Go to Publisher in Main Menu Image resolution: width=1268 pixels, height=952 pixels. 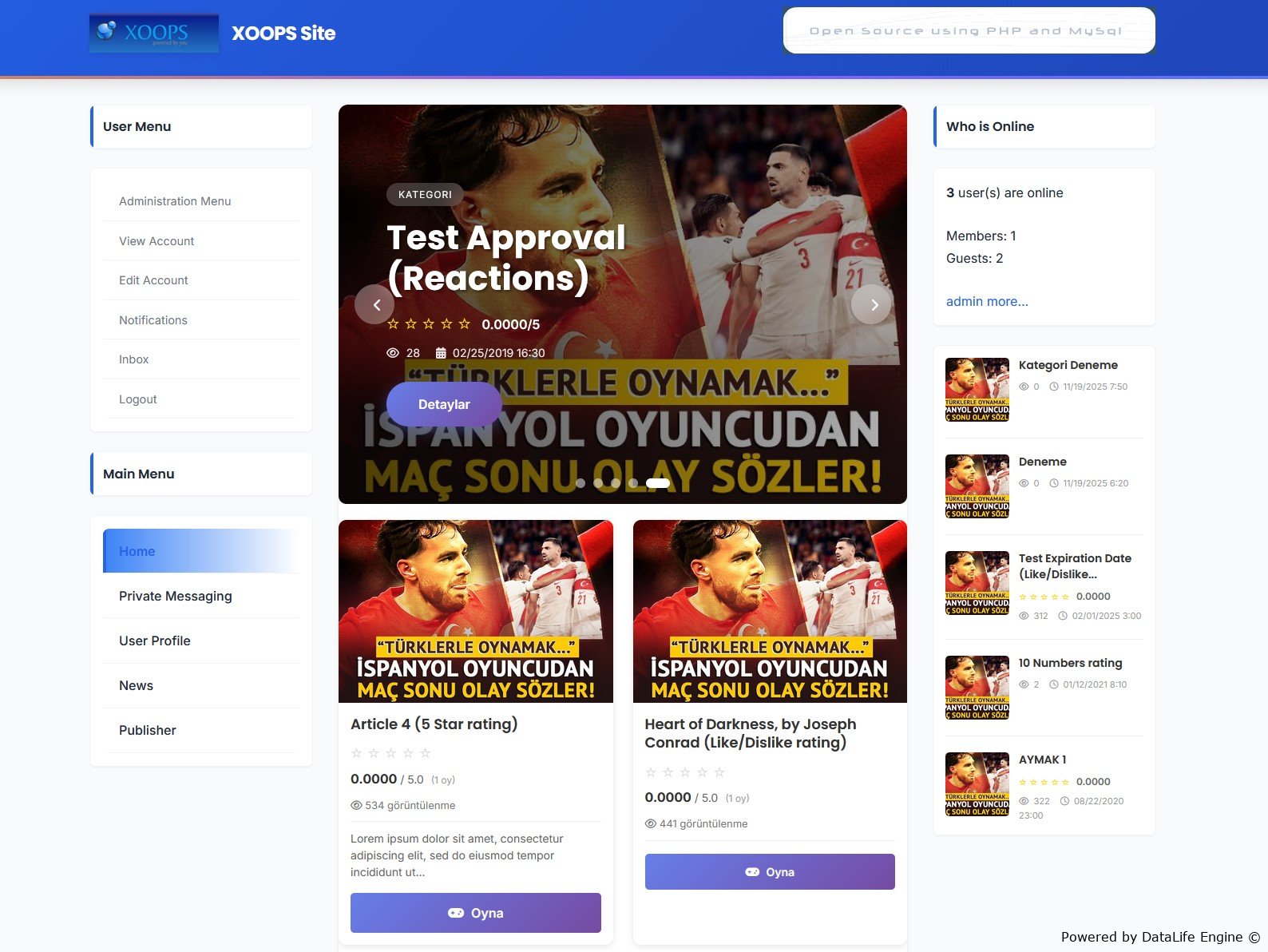pos(148,730)
